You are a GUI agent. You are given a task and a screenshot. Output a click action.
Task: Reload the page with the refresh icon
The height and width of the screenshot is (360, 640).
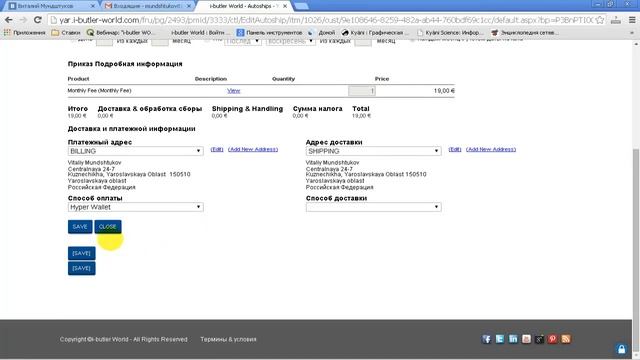(x=38, y=20)
